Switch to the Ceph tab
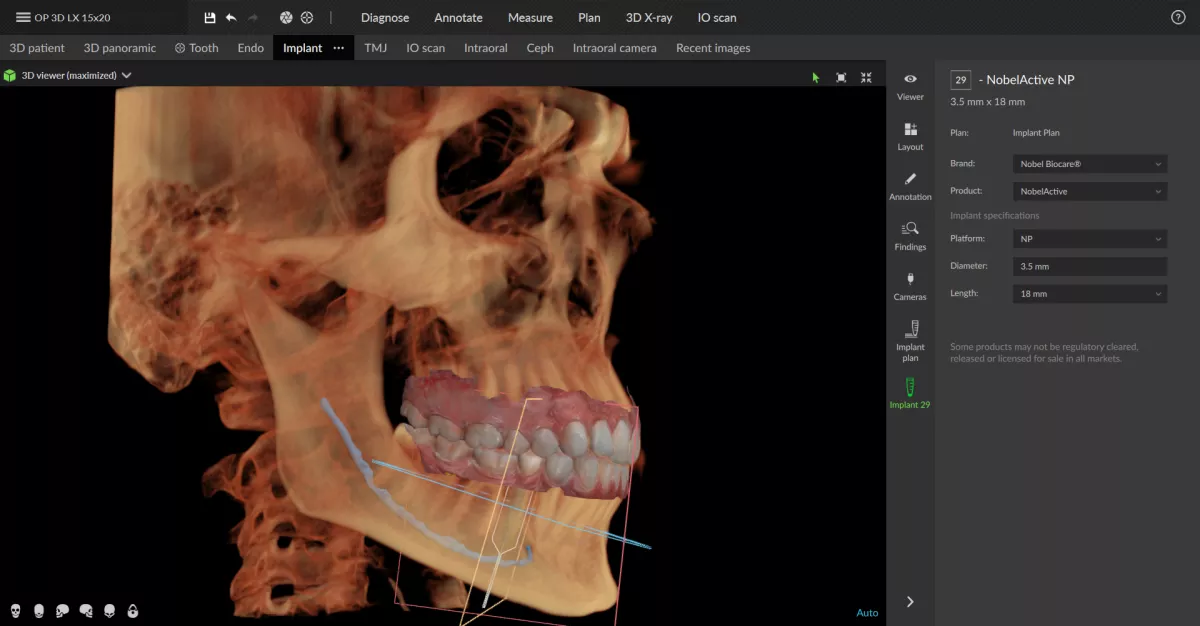The image size is (1200, 626). coord(540,48)
